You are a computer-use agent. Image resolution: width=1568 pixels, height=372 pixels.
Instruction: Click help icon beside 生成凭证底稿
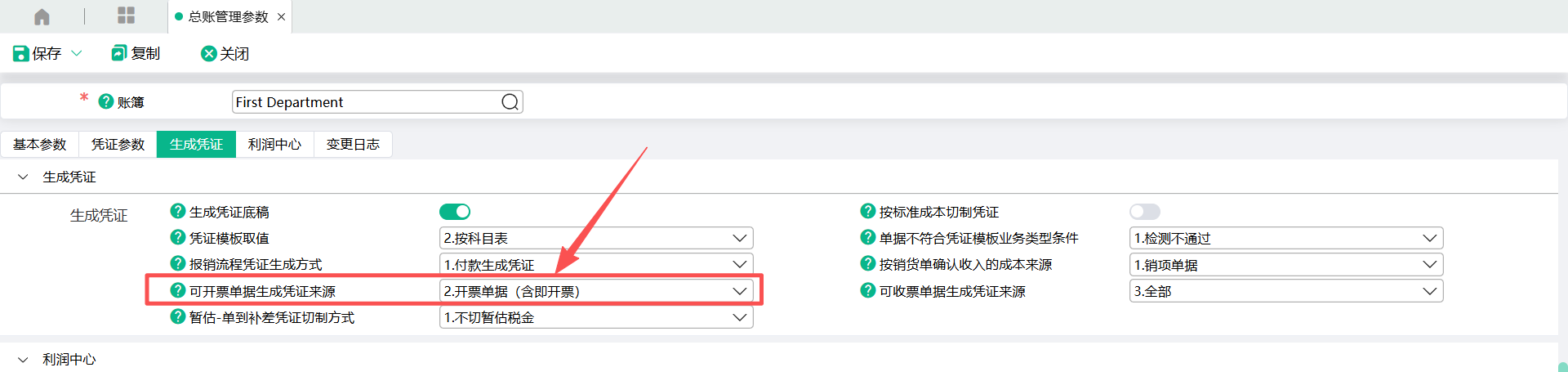(177, 212)
